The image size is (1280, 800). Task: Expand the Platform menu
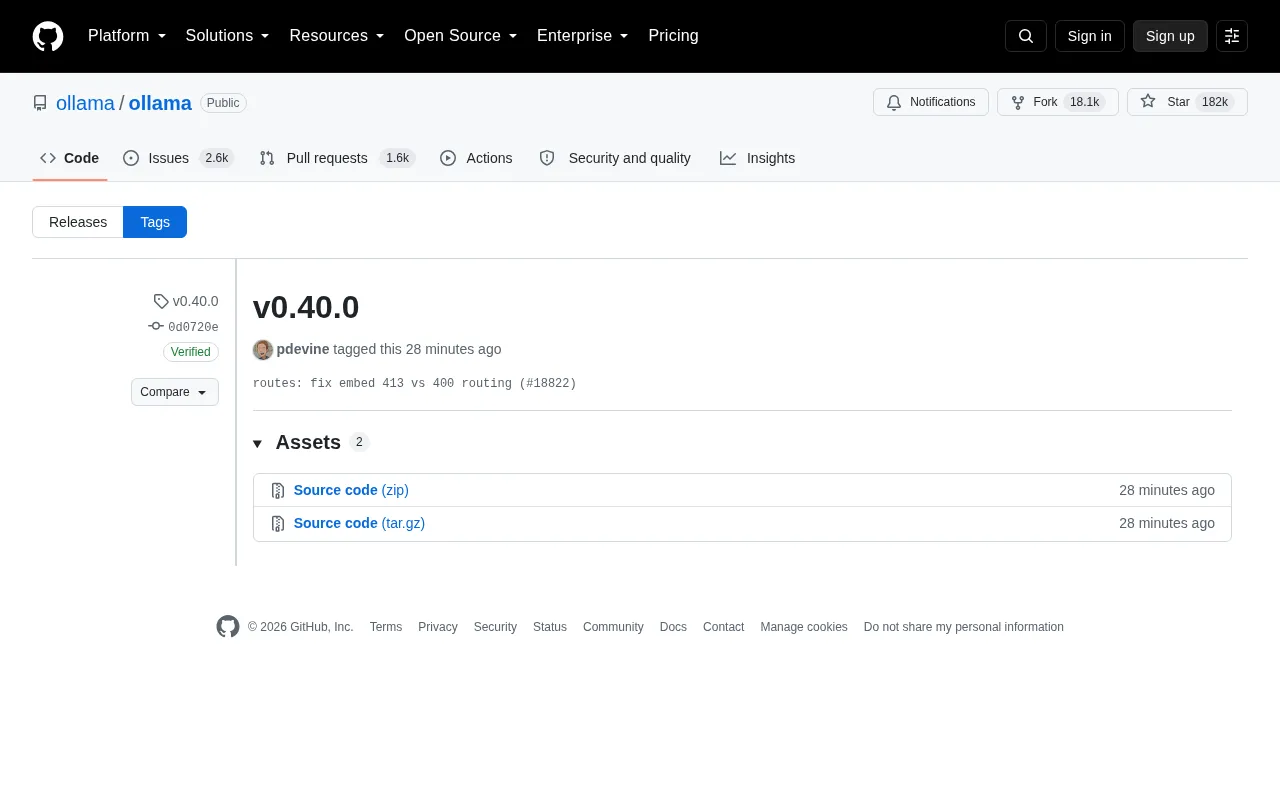[x=127, y=36]
